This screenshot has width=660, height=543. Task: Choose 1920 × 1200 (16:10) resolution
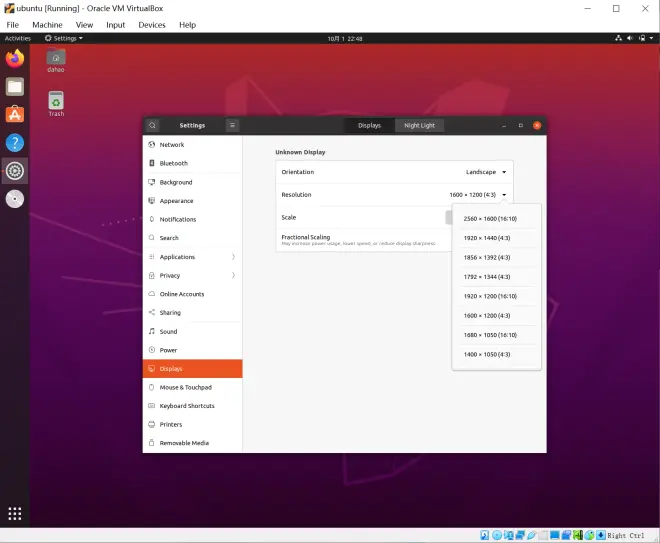497,296
